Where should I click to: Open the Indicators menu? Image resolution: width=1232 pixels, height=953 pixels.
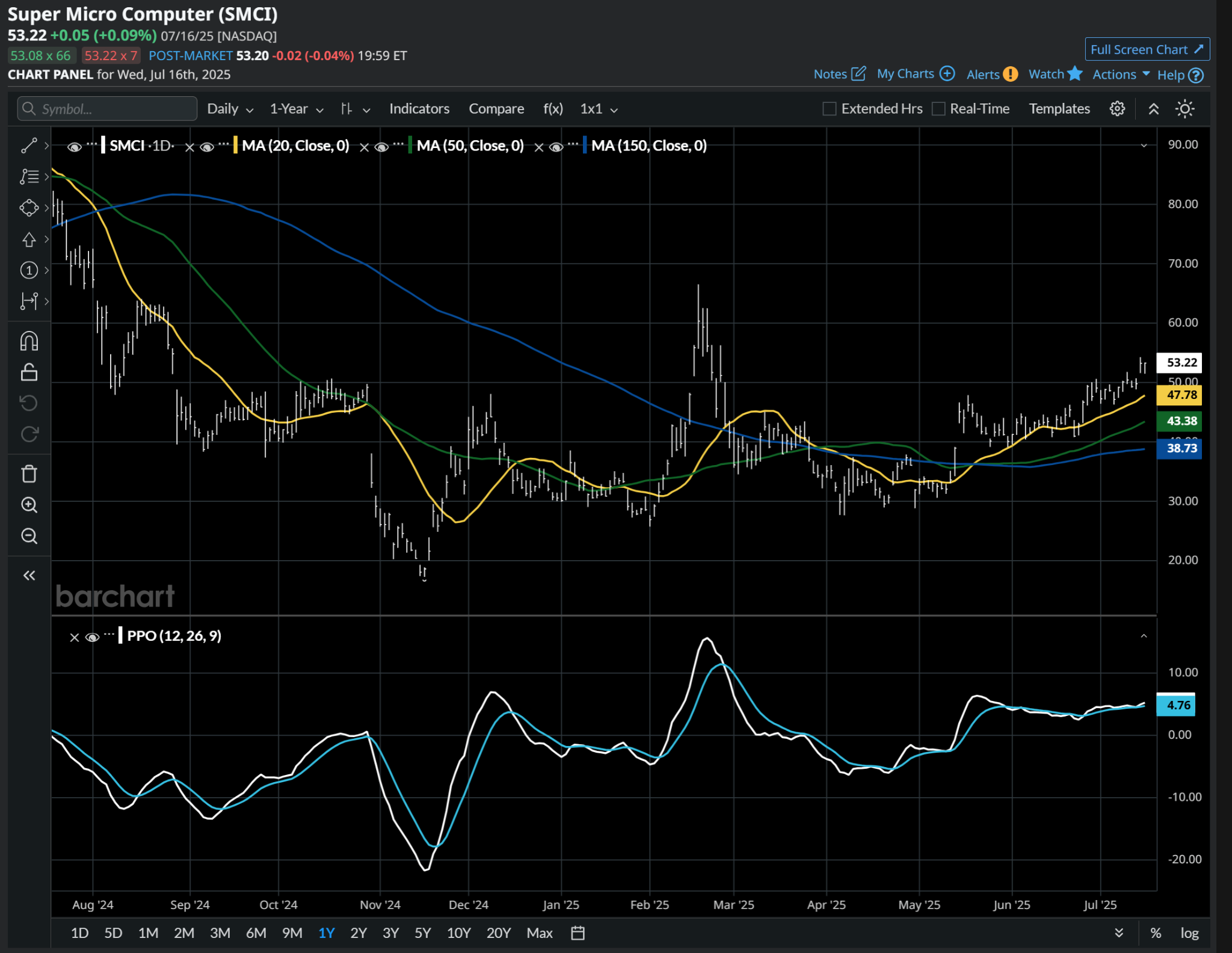419,109
